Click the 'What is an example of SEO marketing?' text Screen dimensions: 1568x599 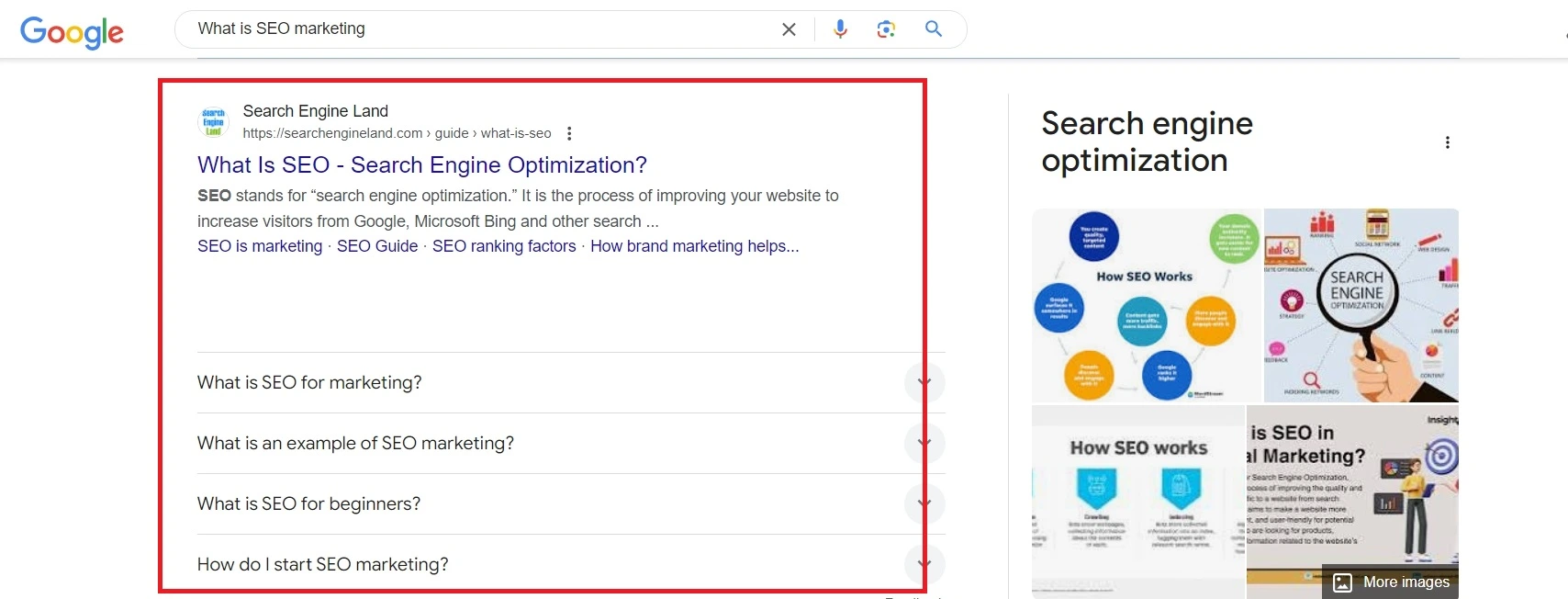click(x=355, y=443)
